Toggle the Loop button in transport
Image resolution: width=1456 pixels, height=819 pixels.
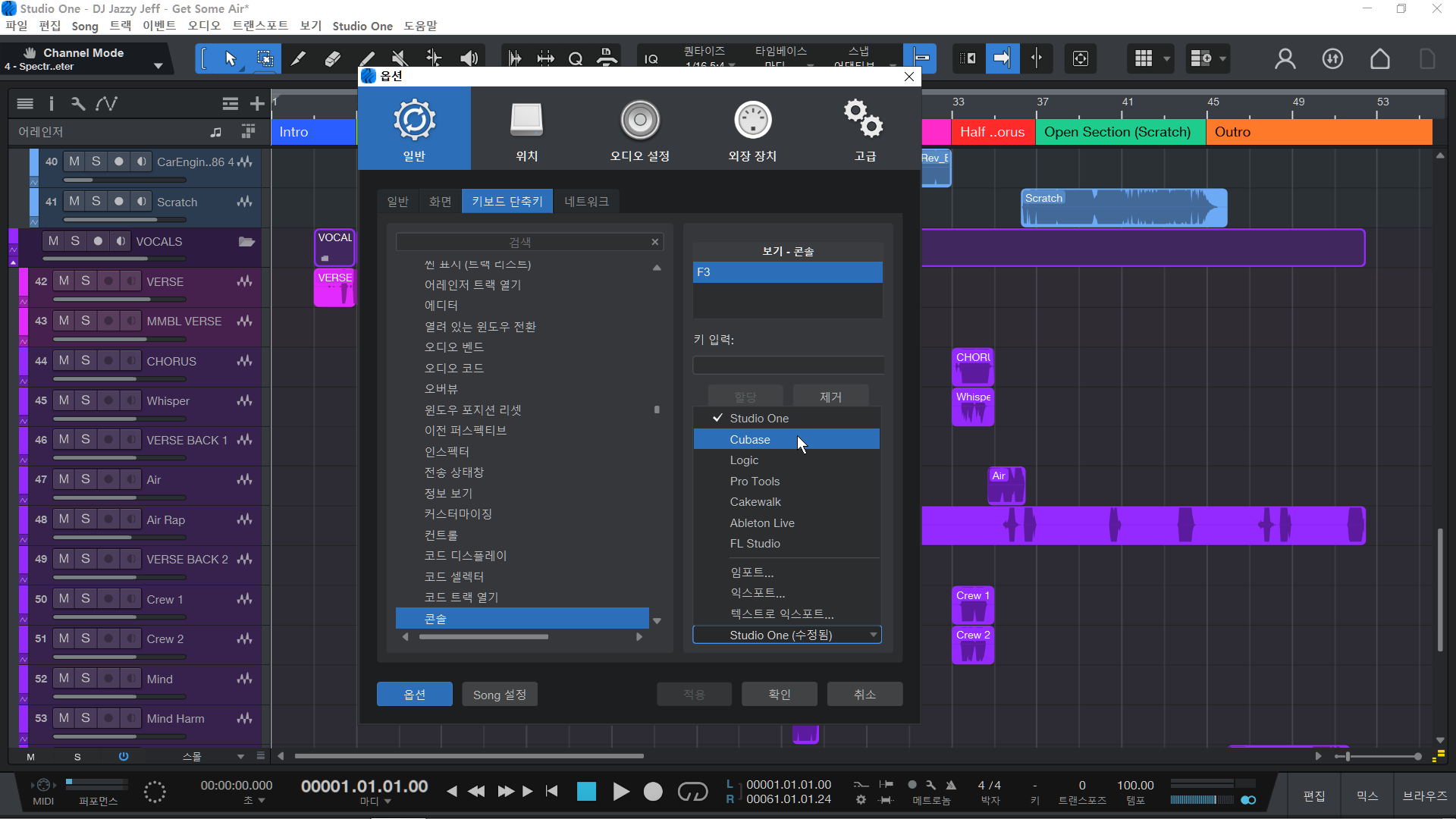click(x=692, y=792)
